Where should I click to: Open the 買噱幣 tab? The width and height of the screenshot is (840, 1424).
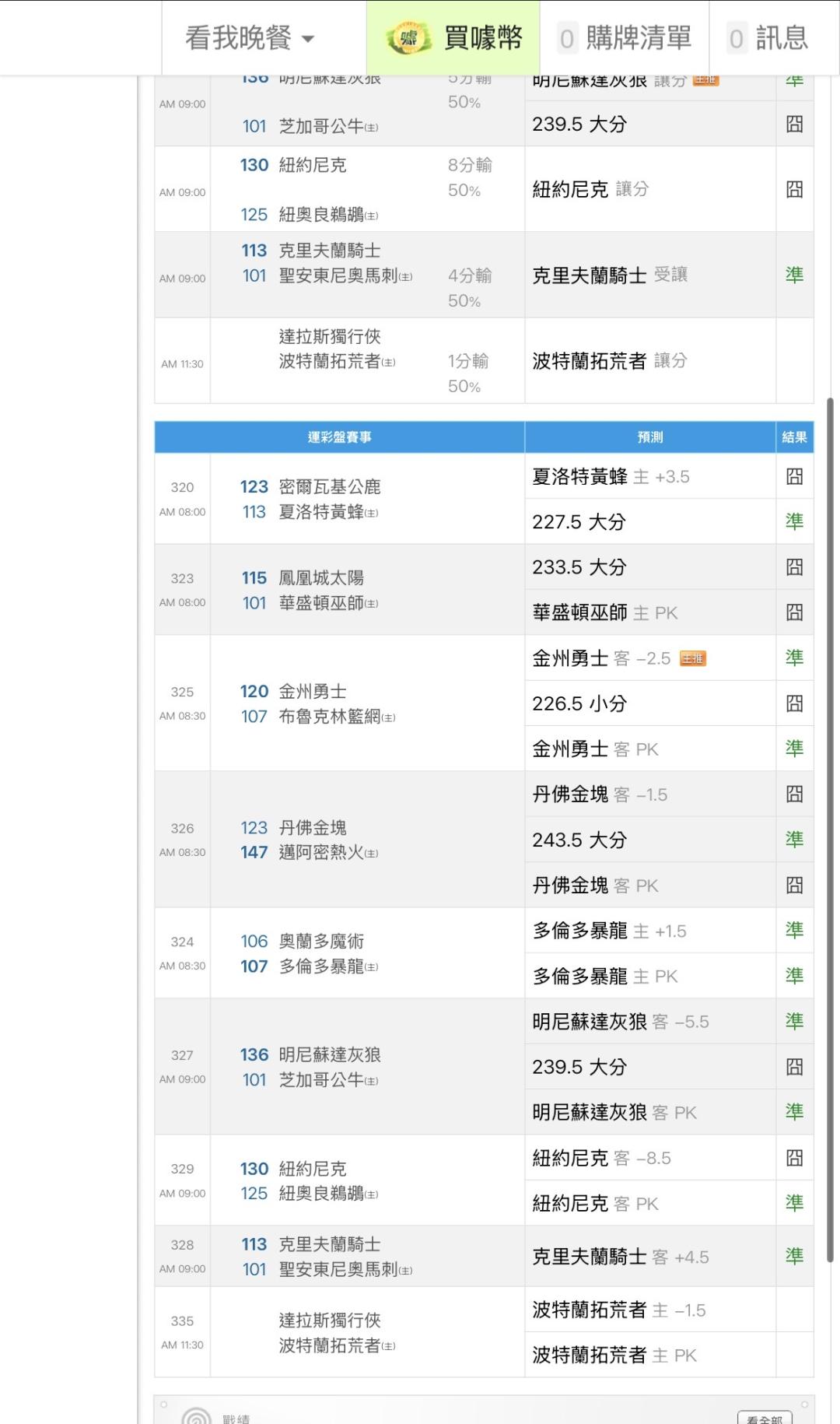pos(453,38)
